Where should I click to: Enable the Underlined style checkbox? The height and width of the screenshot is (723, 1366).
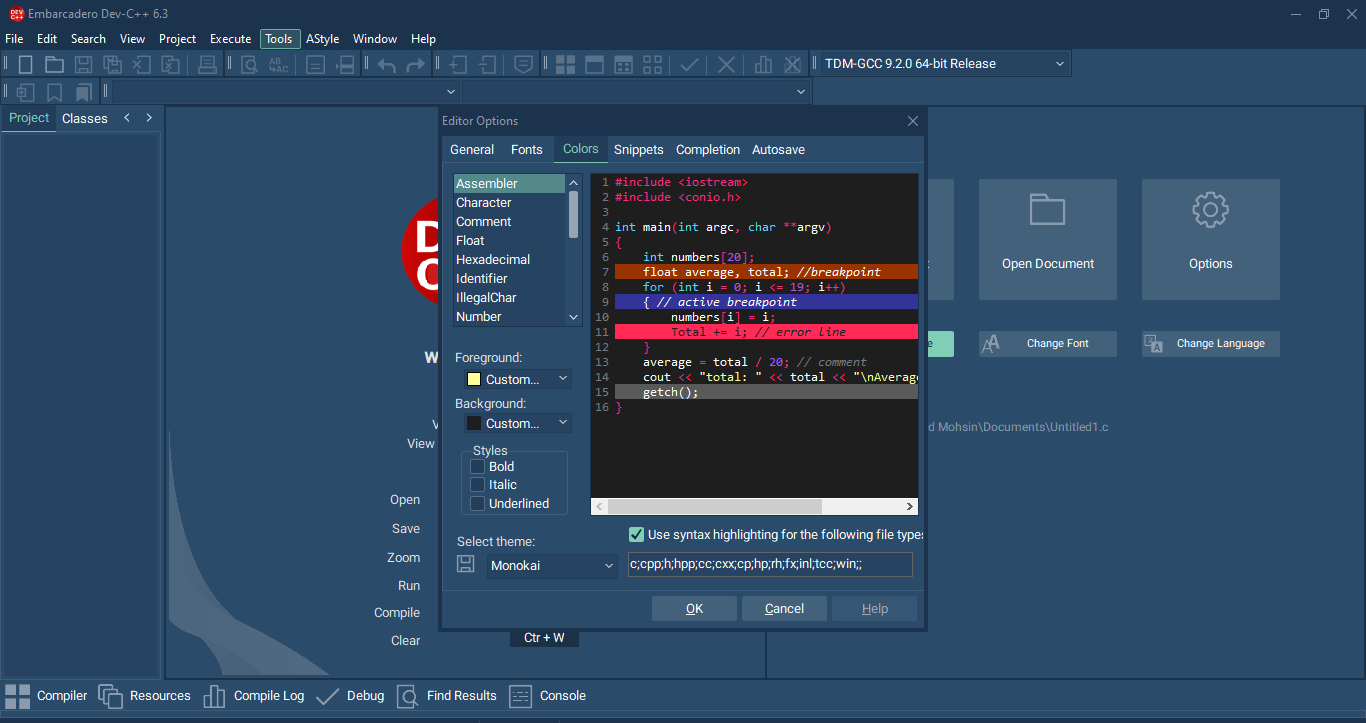[478, 504]
